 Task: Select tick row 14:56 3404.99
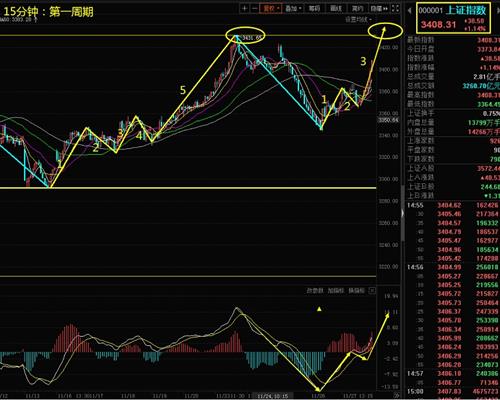pyautogui.click(x=453, y=267)
